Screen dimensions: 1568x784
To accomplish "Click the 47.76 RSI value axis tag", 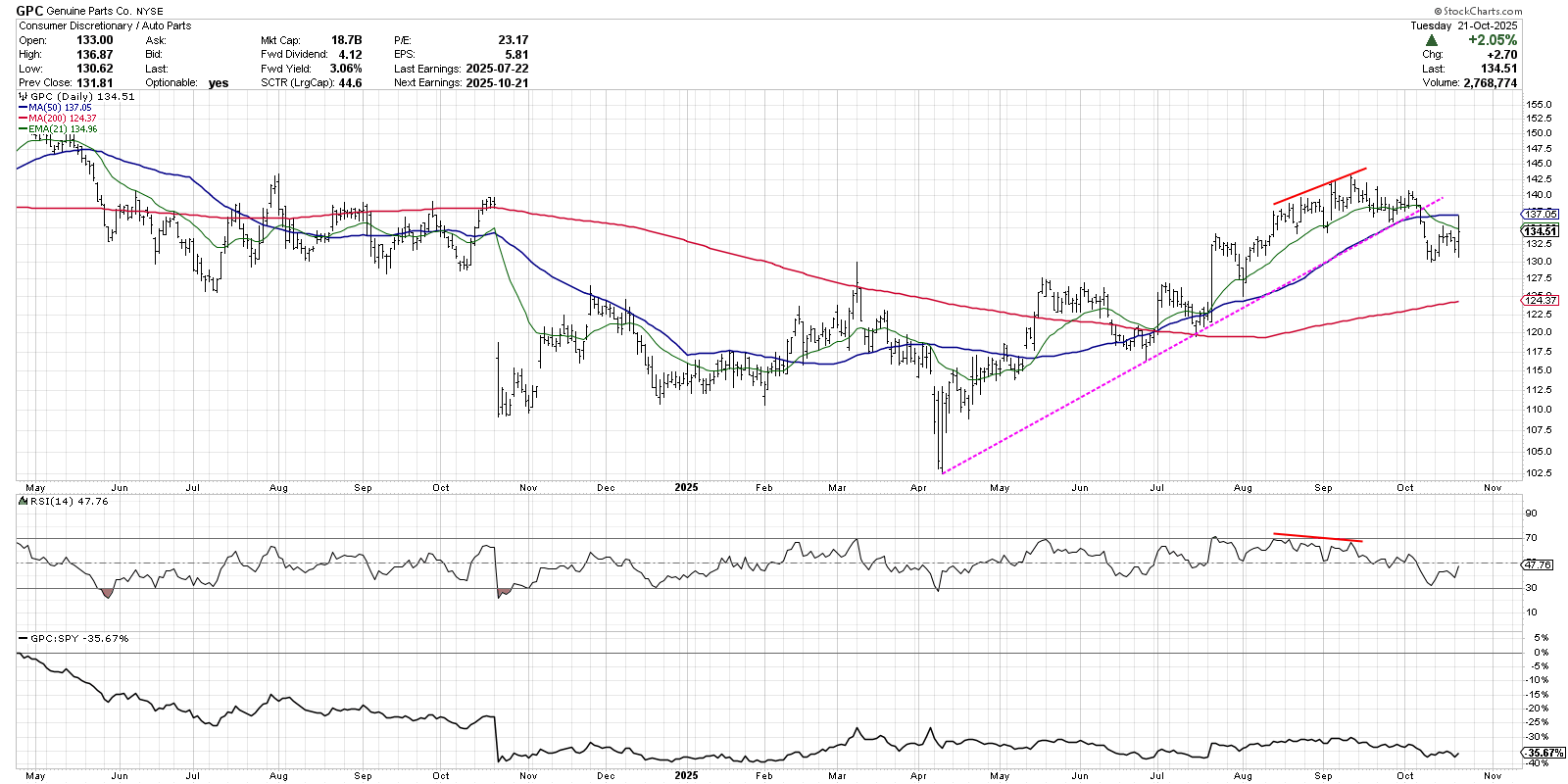I will click(1538, 564).
